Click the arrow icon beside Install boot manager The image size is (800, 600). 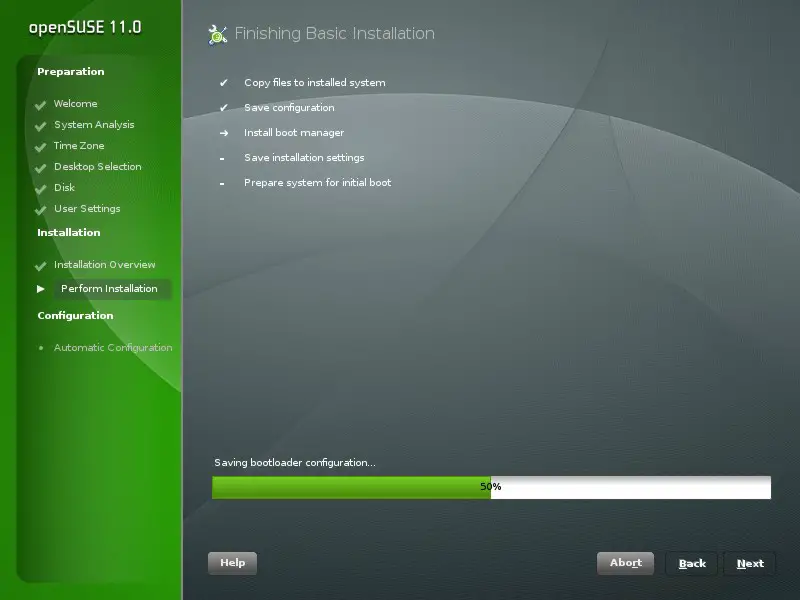click(x=223, y=133)
